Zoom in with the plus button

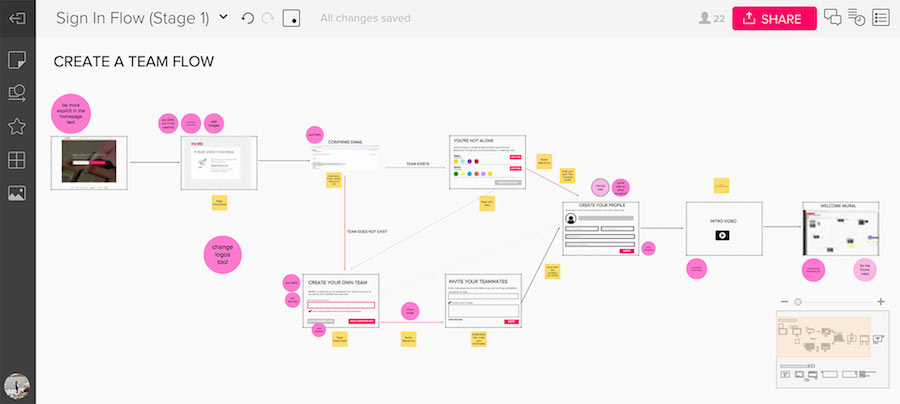pyautogui.click(x=880, y=301)
